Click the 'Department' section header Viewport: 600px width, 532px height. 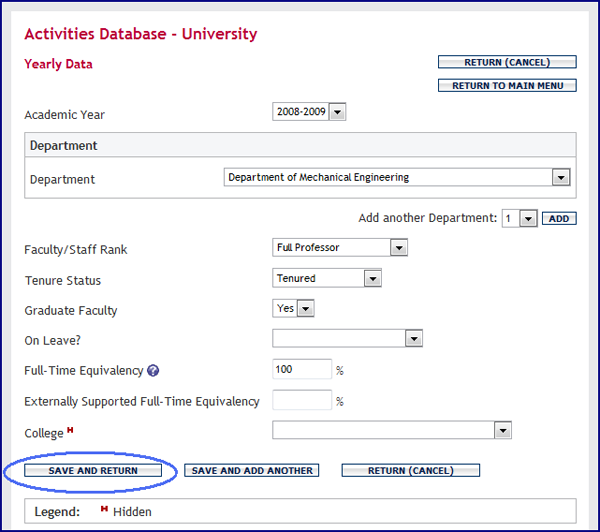(x=300, y=145)
